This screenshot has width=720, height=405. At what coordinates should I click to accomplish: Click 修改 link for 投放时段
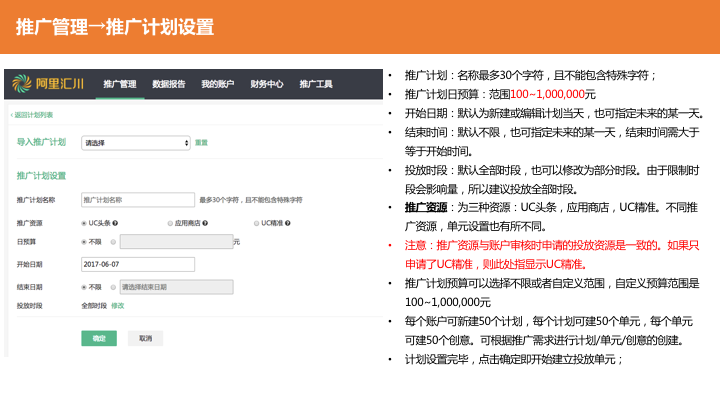tap(118, 306)
